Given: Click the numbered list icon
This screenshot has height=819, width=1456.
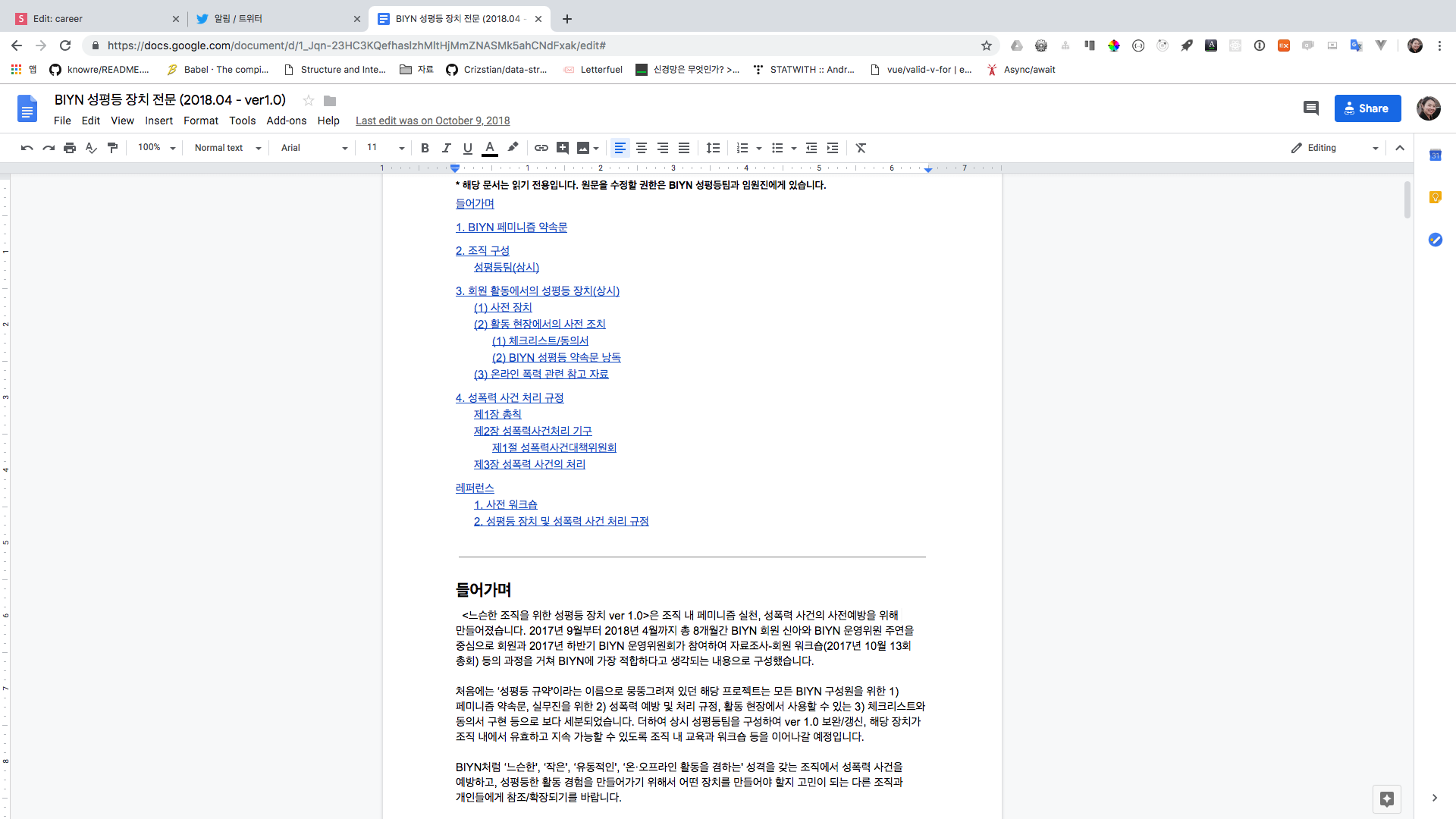Looking at the screenshot, I should [742, 148].
